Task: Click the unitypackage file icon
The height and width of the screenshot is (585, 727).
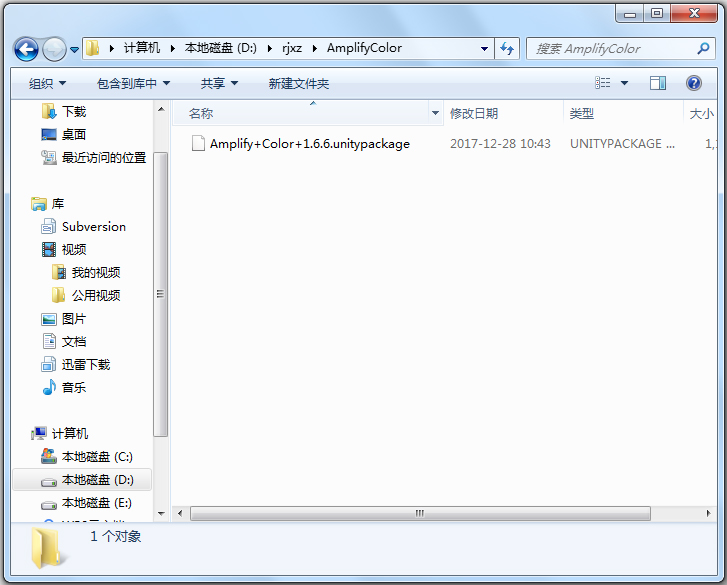Action: 198,143
